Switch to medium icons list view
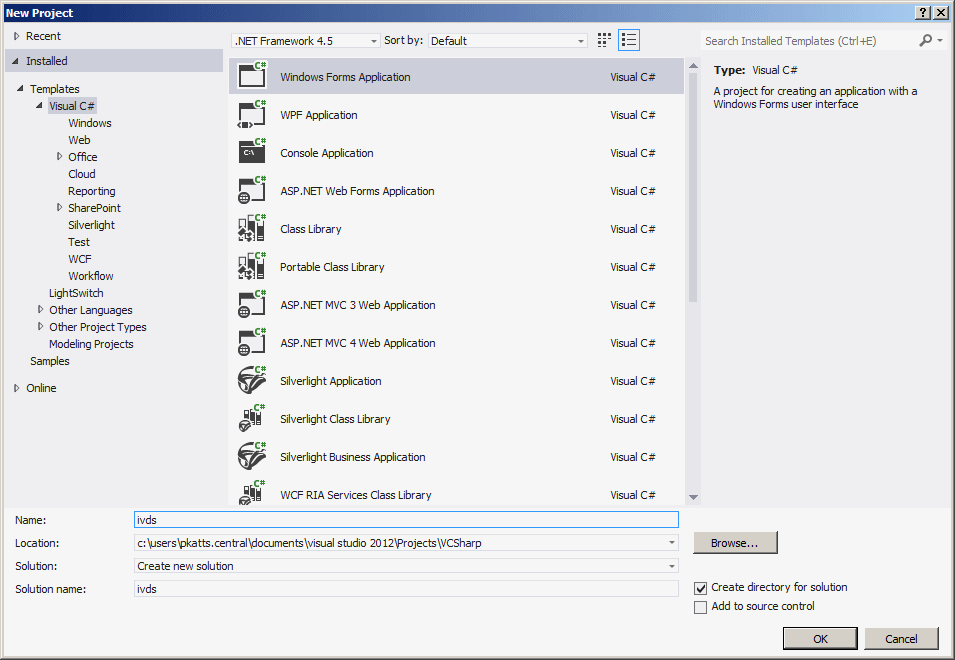 coord(629,40)
